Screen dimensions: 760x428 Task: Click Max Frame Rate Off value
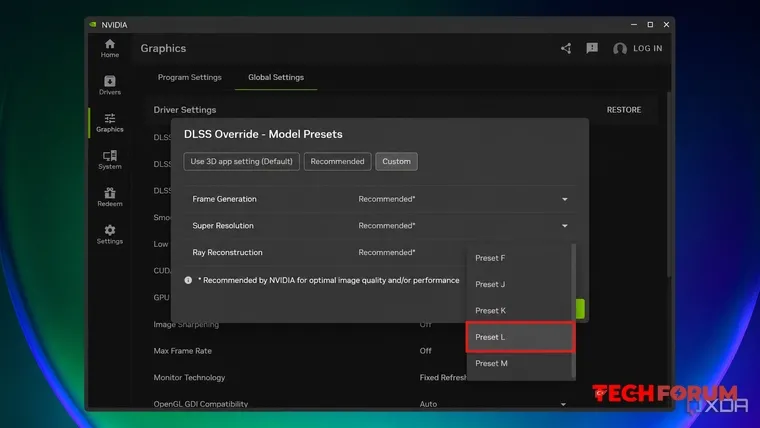point(426,351)
